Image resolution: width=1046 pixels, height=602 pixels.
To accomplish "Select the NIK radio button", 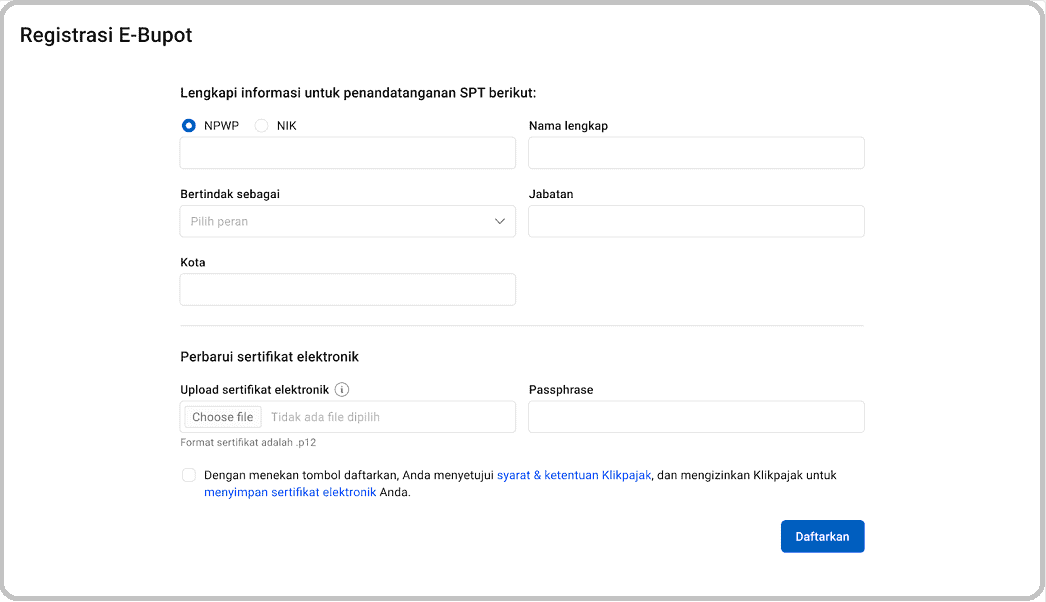I will coord(262,125).
